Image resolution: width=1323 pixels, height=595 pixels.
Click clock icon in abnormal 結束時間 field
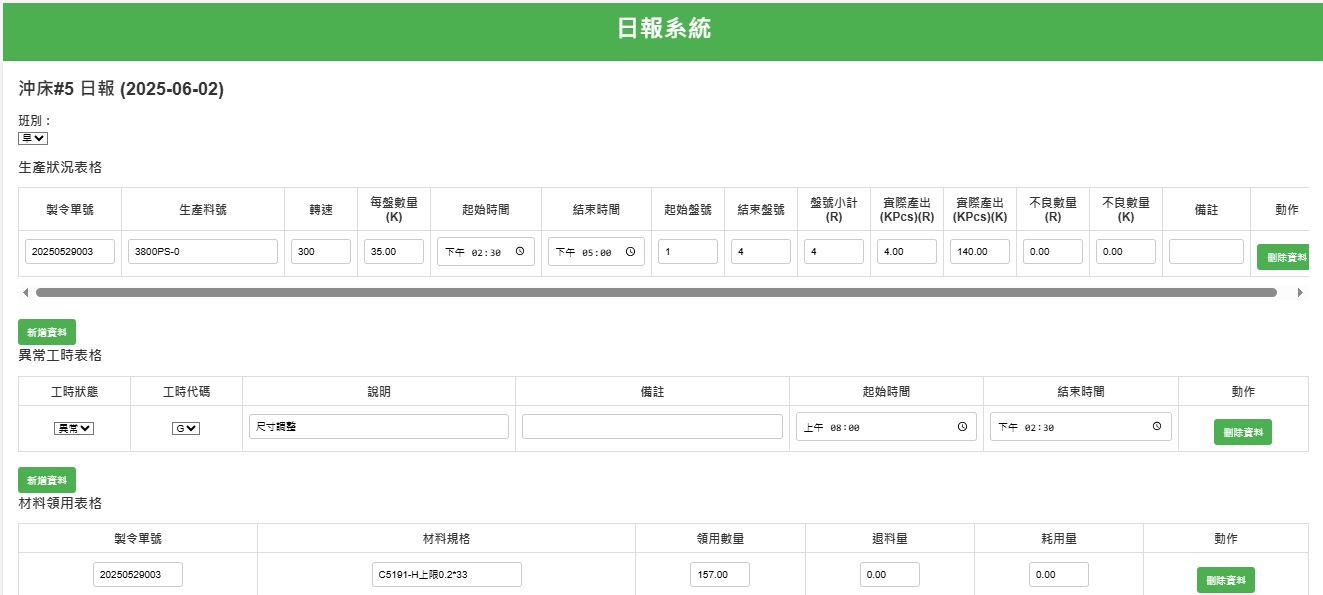(1156, 426)
